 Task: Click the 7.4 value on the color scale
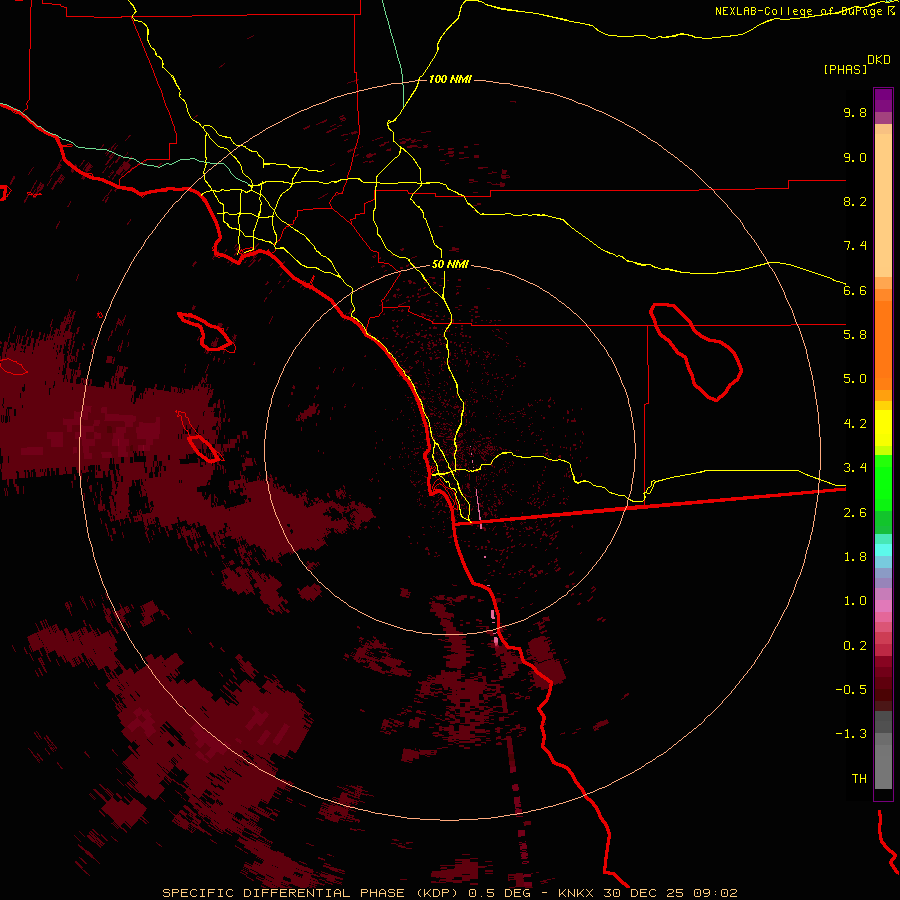click(855, 246)
